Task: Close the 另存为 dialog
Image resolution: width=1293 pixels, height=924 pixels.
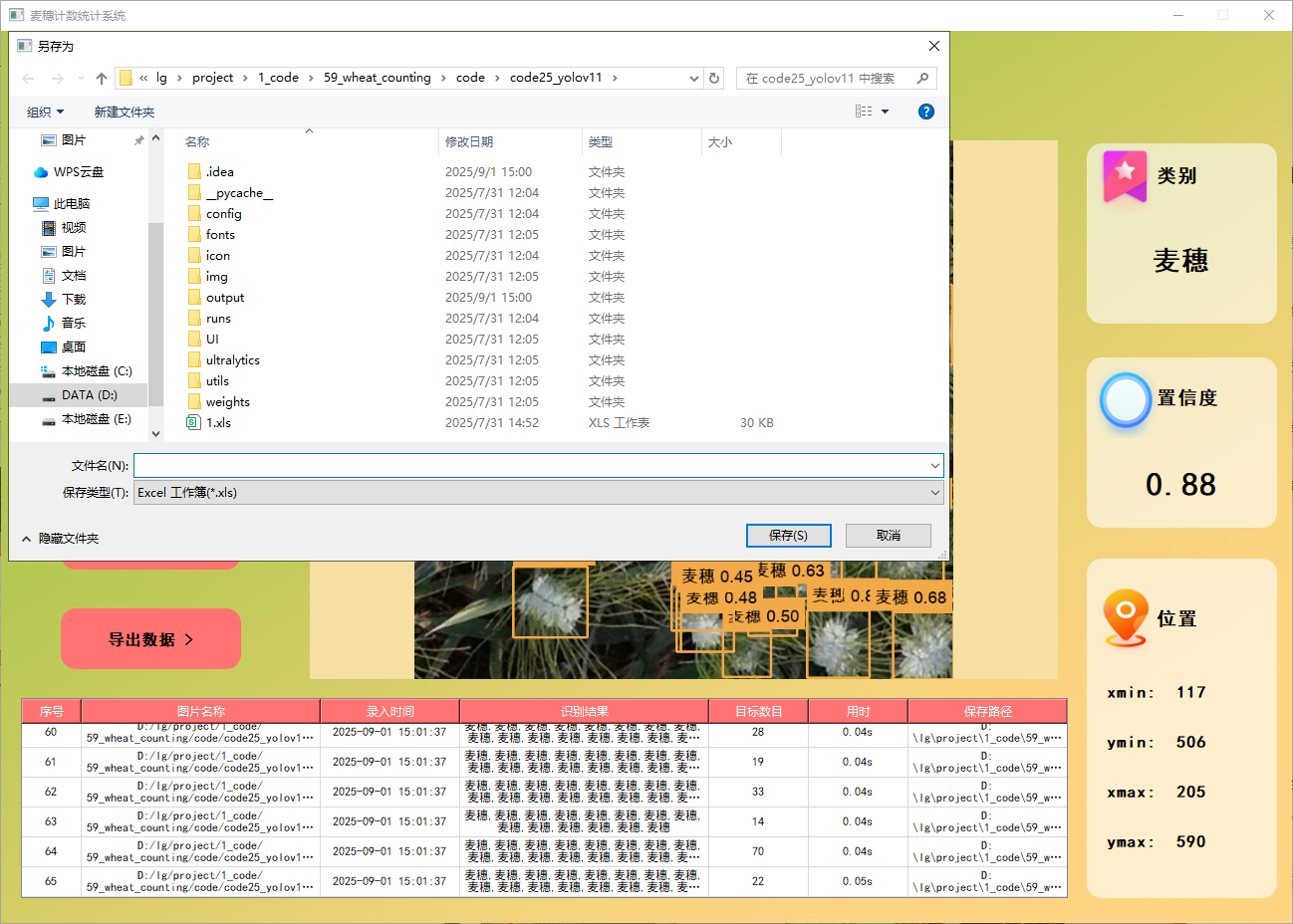Action: coord(933,46)
